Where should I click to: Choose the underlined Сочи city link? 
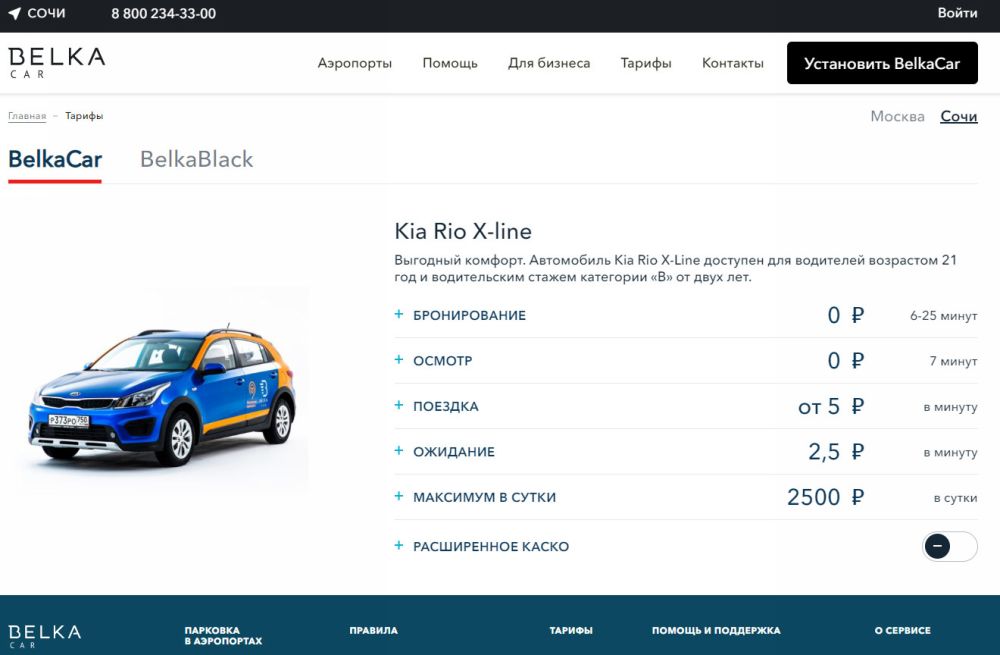pyautogui.click(x=959, y=117)
